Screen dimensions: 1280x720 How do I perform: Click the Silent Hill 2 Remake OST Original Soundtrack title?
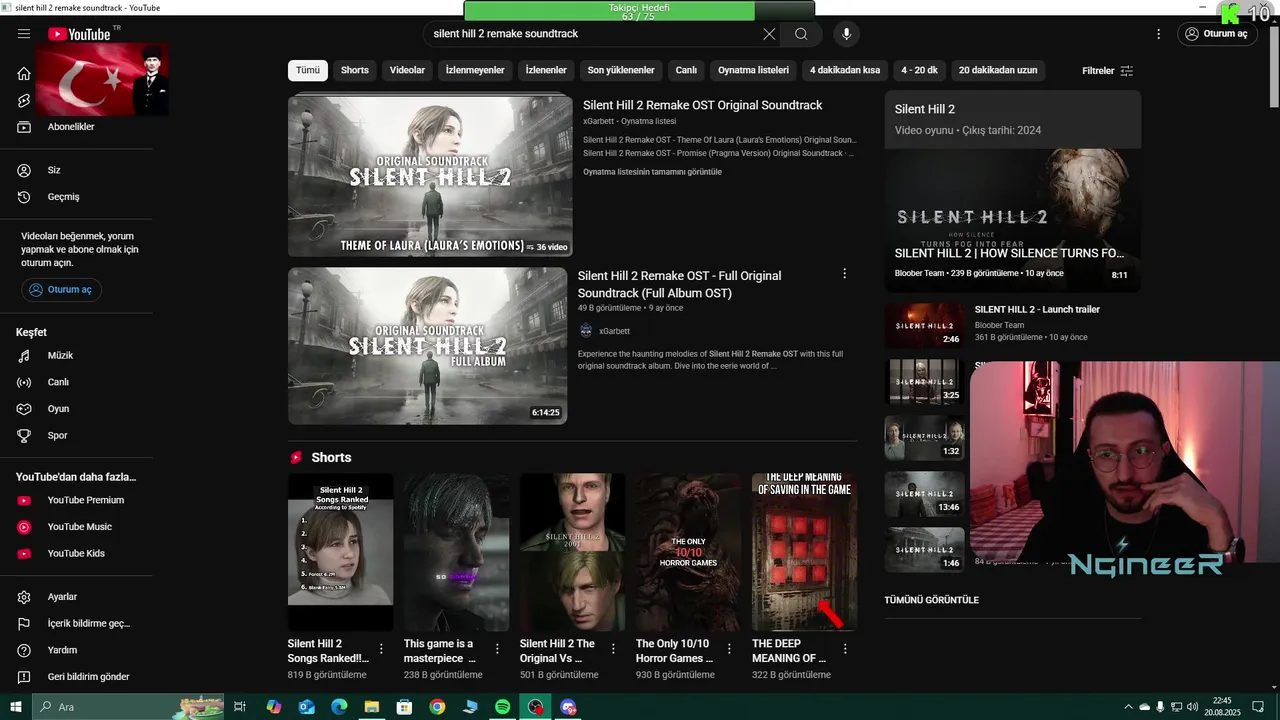(703, 105)
